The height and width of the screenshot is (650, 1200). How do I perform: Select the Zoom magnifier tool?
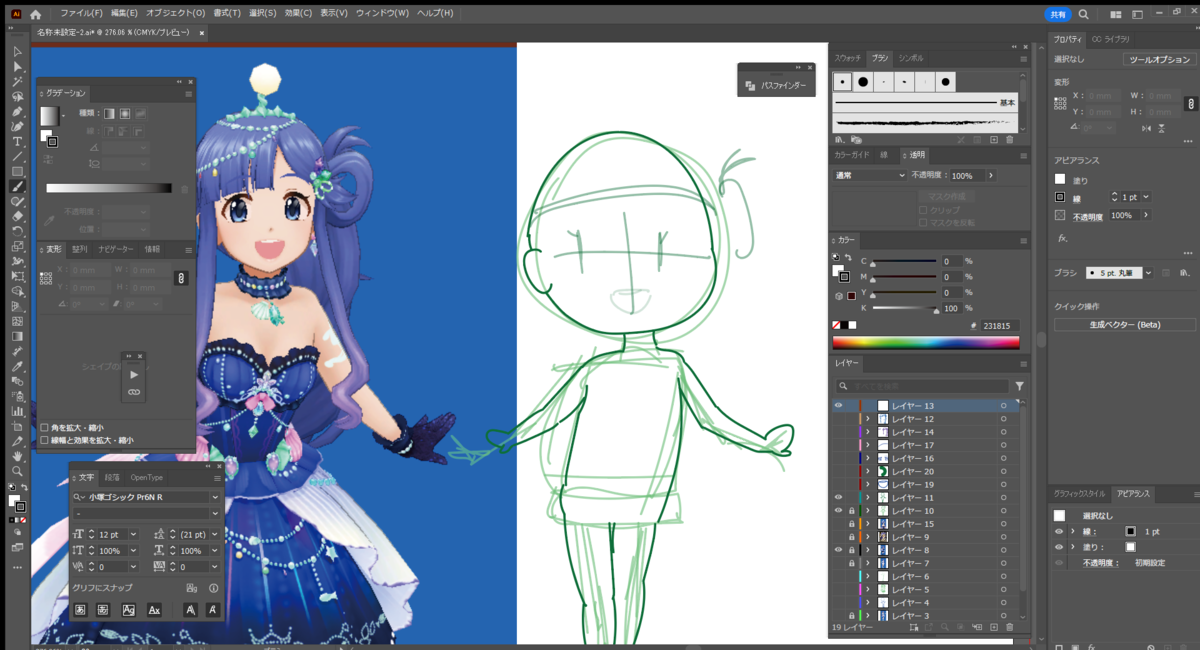18,471
